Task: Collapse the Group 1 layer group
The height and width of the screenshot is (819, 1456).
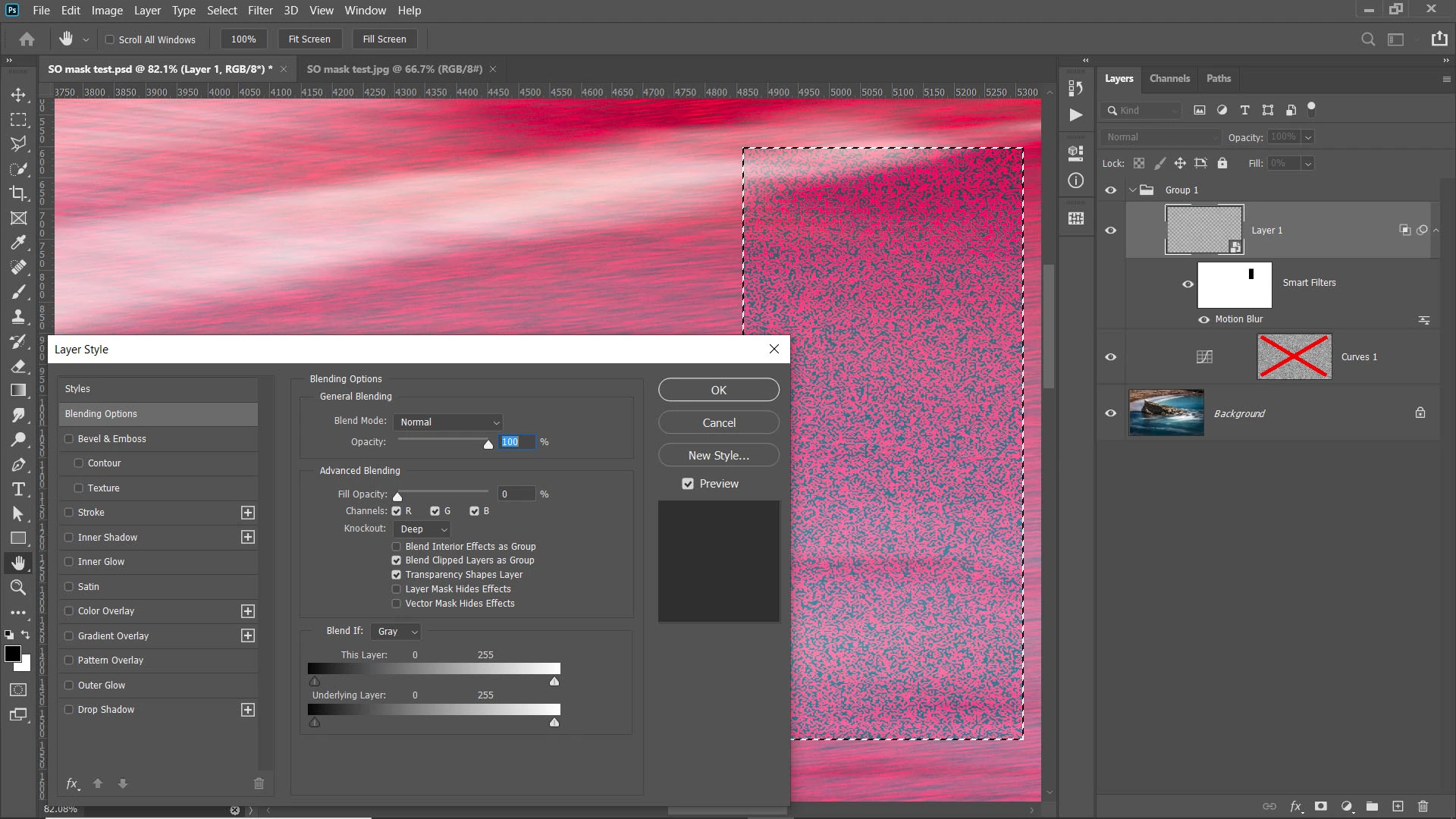Action: tap(1132, 190)
